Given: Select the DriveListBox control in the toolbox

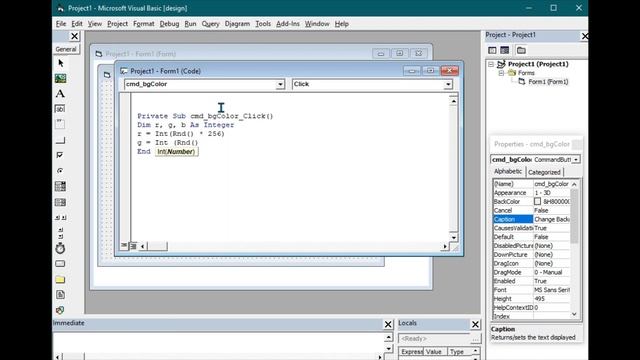Looking at the screenshot, I should (60, 264).
